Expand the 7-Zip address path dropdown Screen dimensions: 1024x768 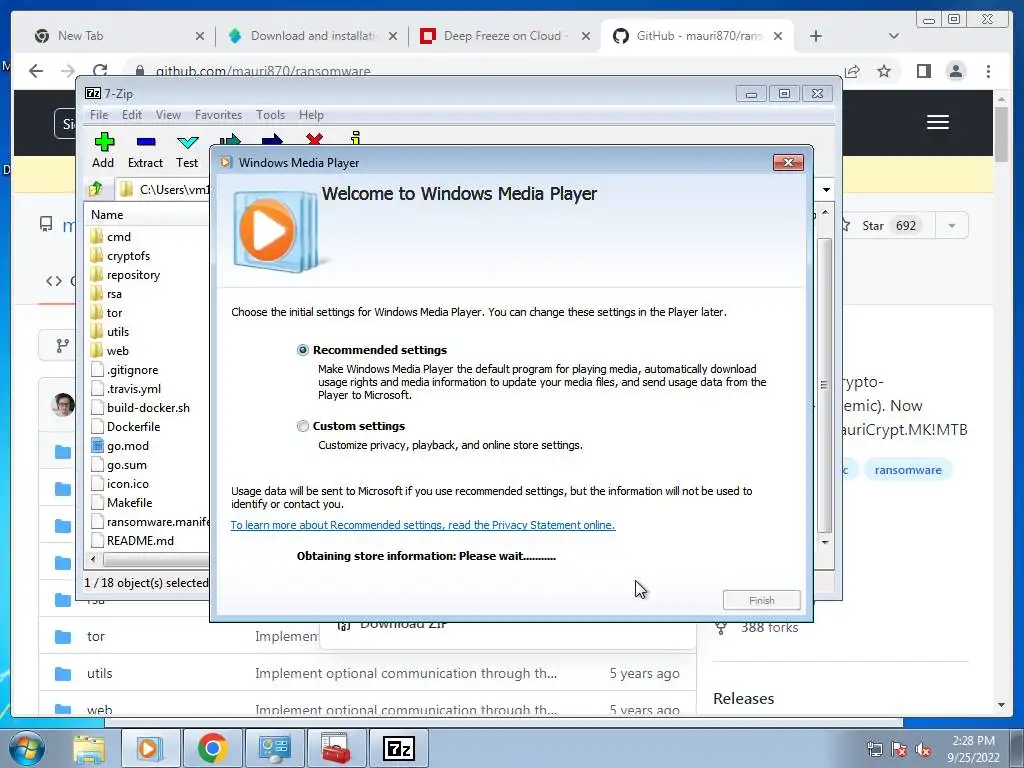826,189
